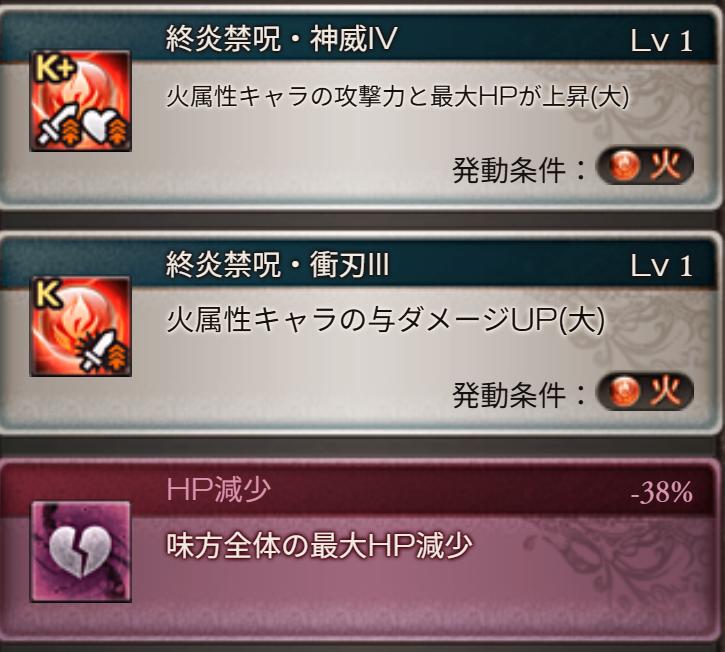Image resolution: width=725 pixels, height=652 pixels.
Task: Tap the fire orb inside second 火 badge
Action: coord(624,392)
